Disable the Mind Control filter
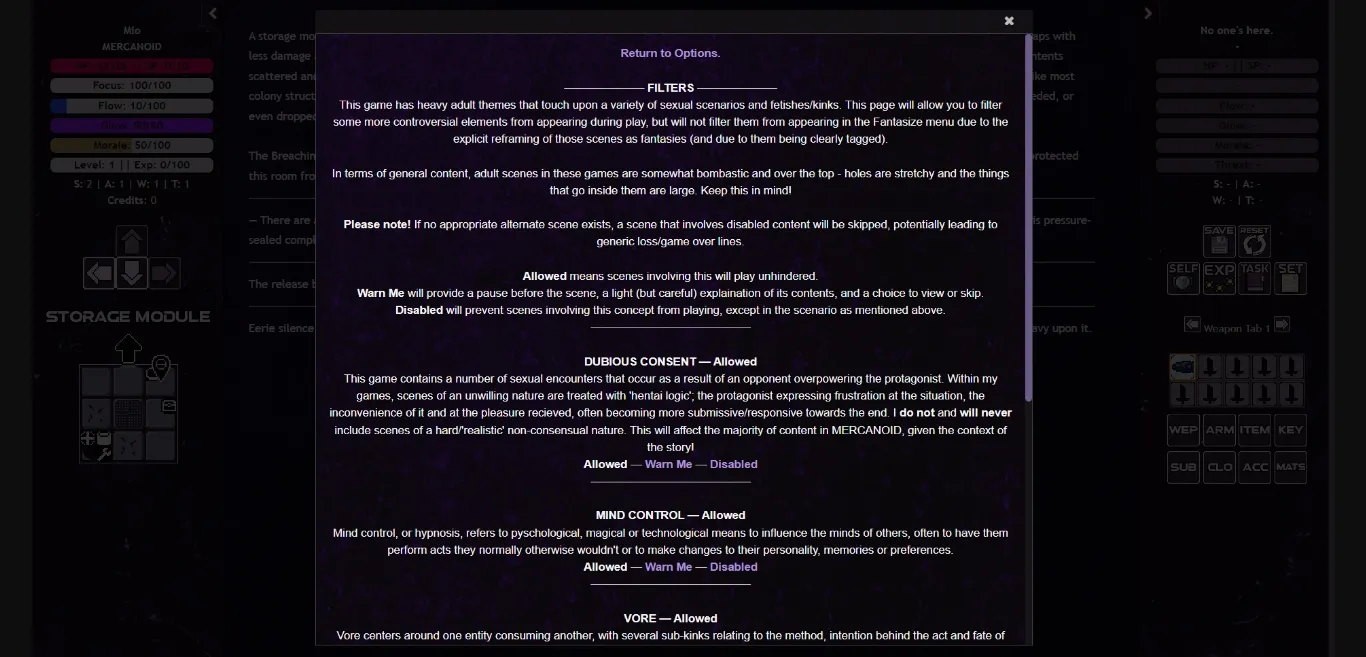 (x=735, y=567)
